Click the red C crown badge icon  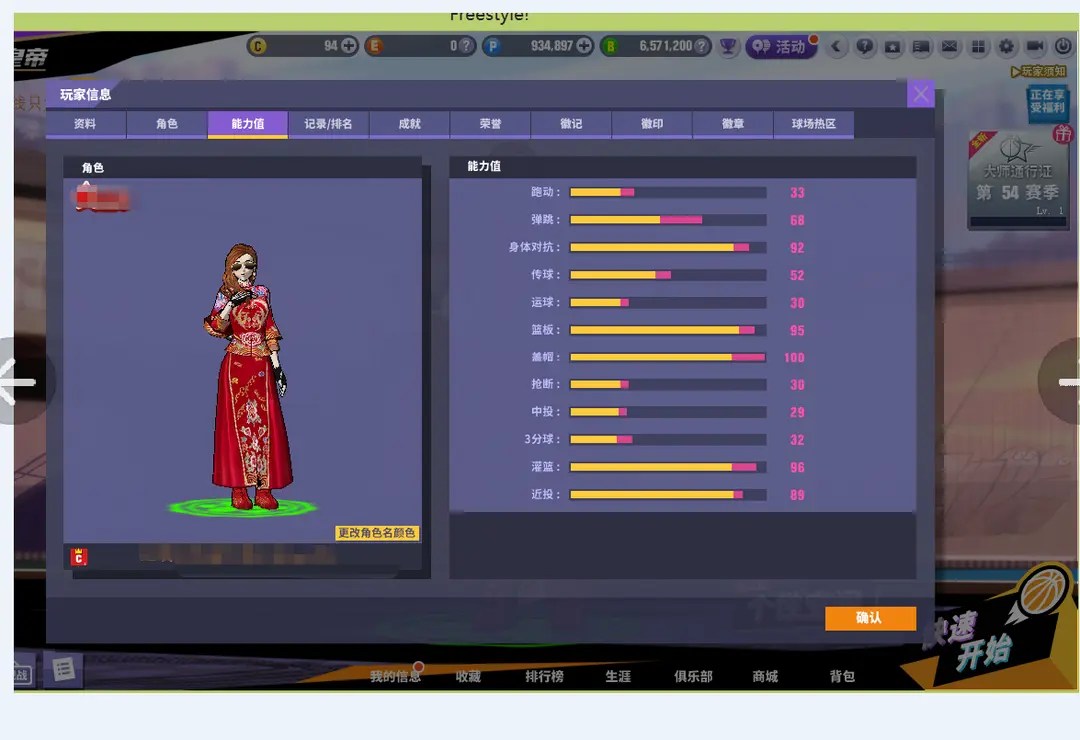(x=79, y=557)
